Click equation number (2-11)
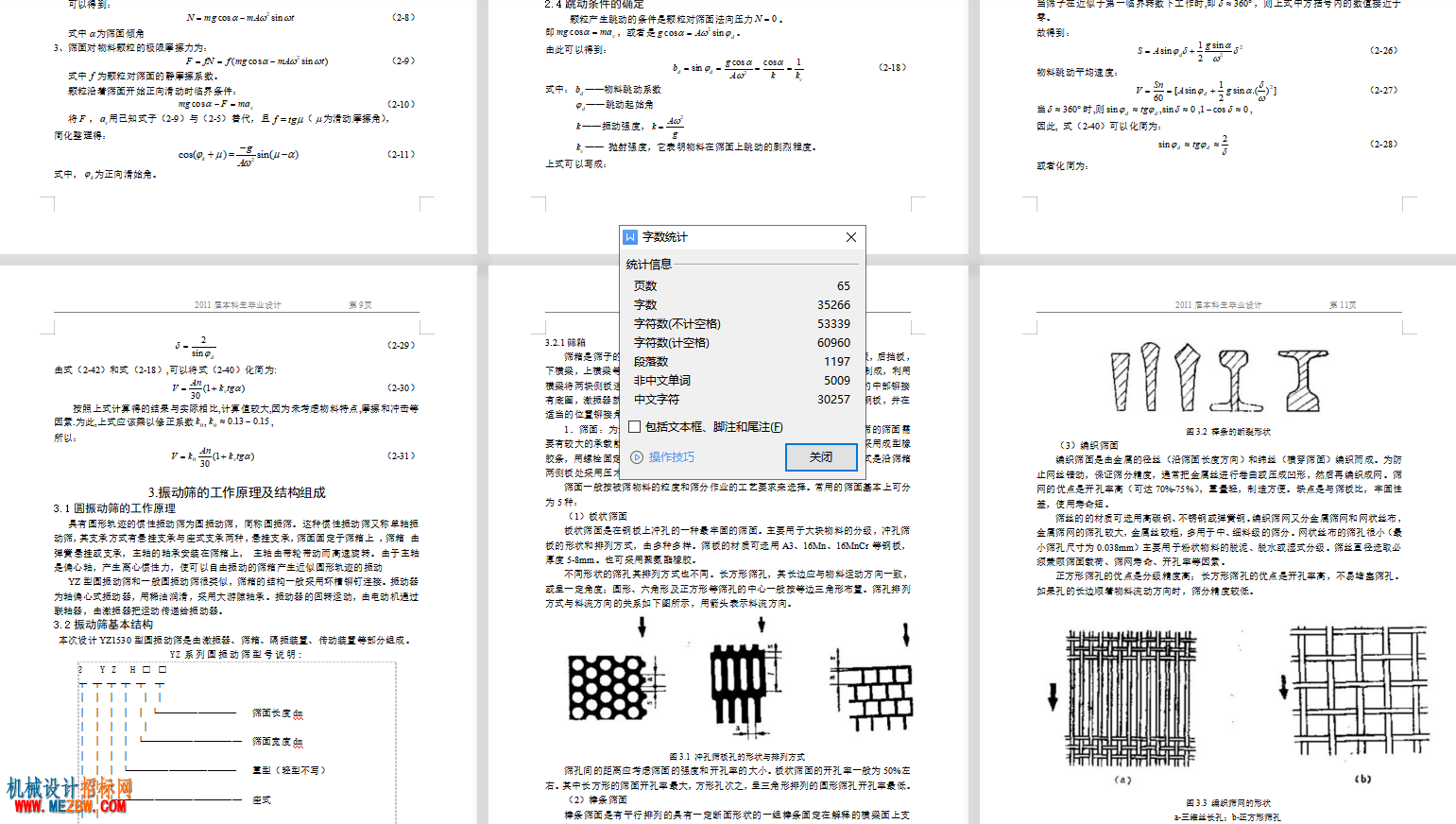The image size is (1456, 824). (x=401, y=154)
